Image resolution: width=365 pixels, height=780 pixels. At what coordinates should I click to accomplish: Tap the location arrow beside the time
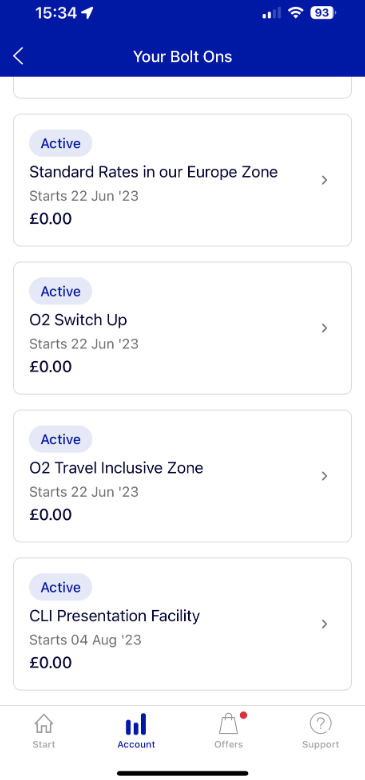(x=88, y=13)
